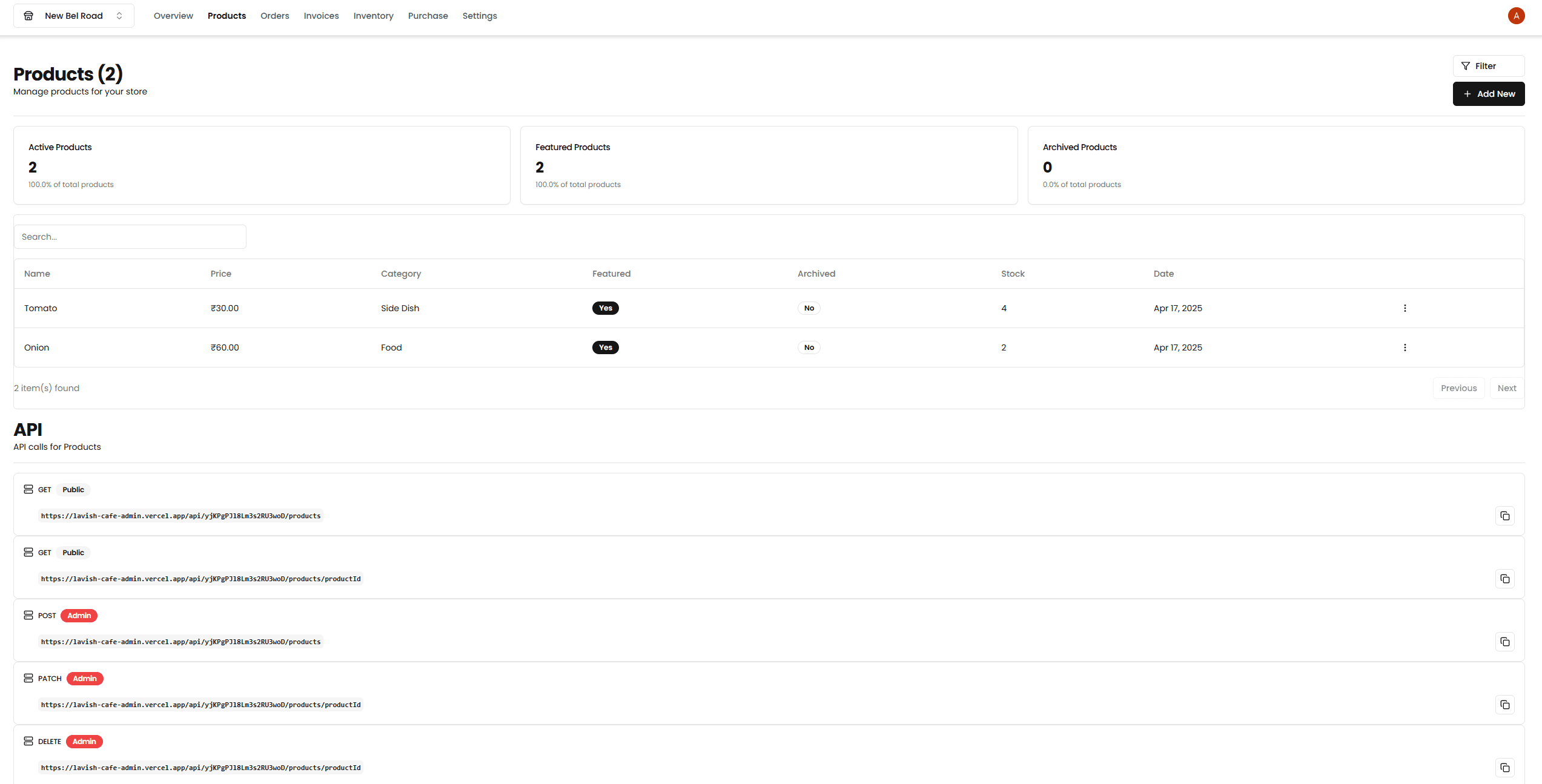Click the server icon beside PATCH
Screen dimensions: 1542x784
tap(28, 678)
